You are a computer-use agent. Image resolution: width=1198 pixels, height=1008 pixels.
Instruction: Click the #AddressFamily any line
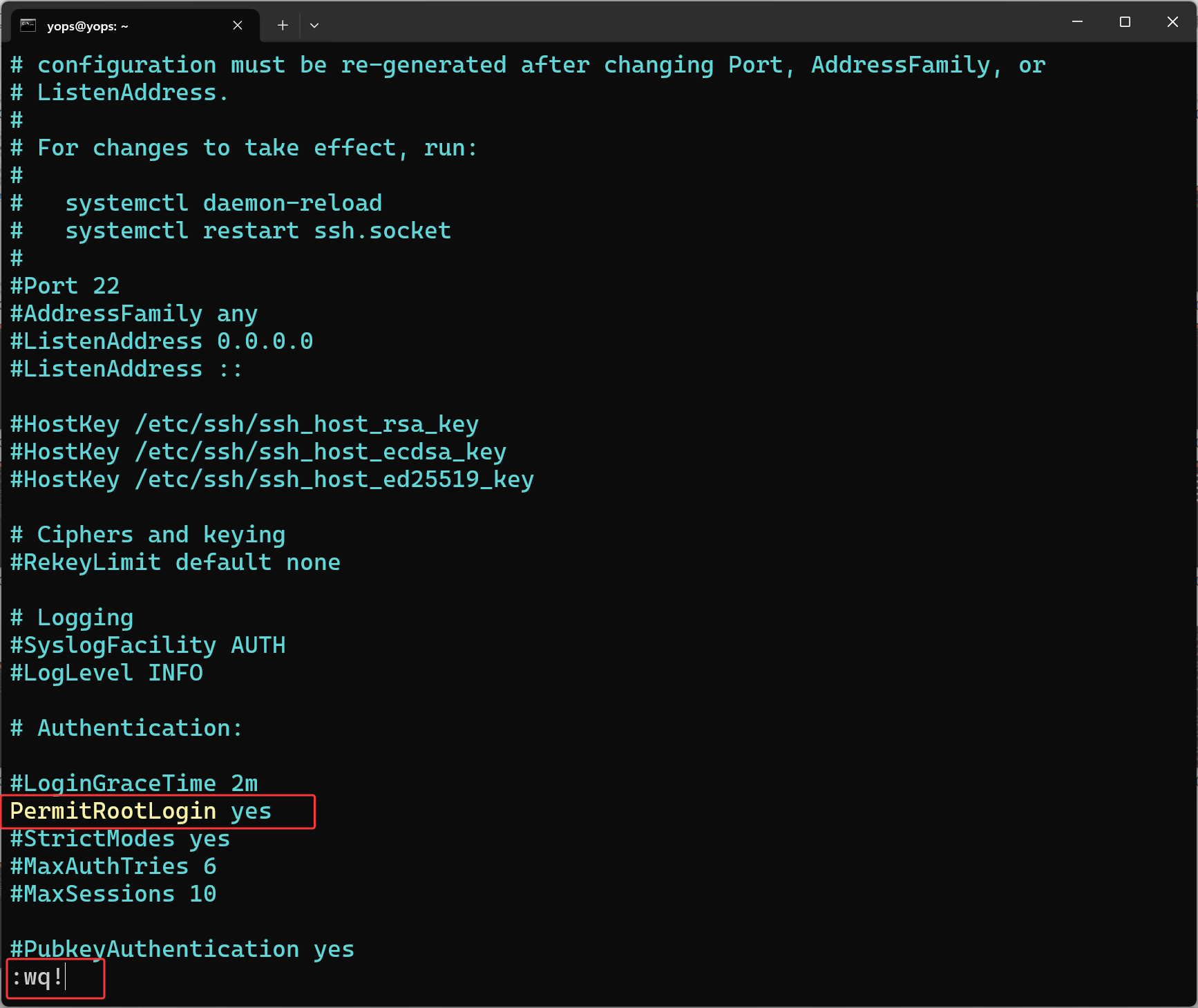point(134,314)
